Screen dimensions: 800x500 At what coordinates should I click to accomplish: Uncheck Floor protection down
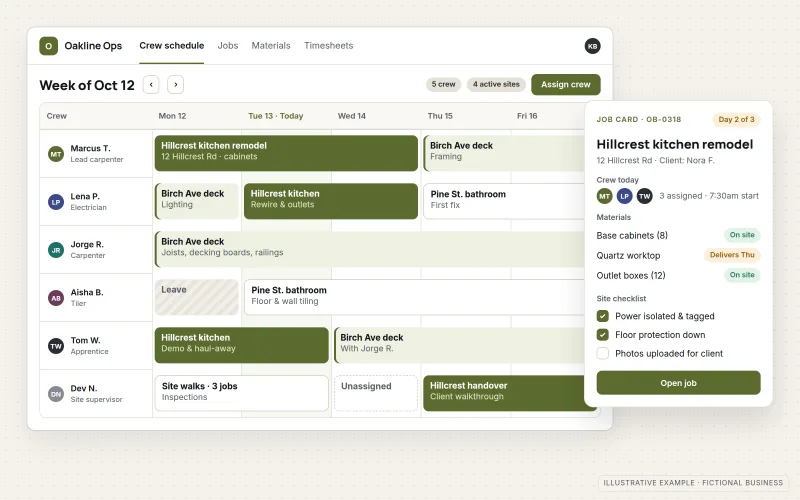pyautogui.click(x=603, y=335)
